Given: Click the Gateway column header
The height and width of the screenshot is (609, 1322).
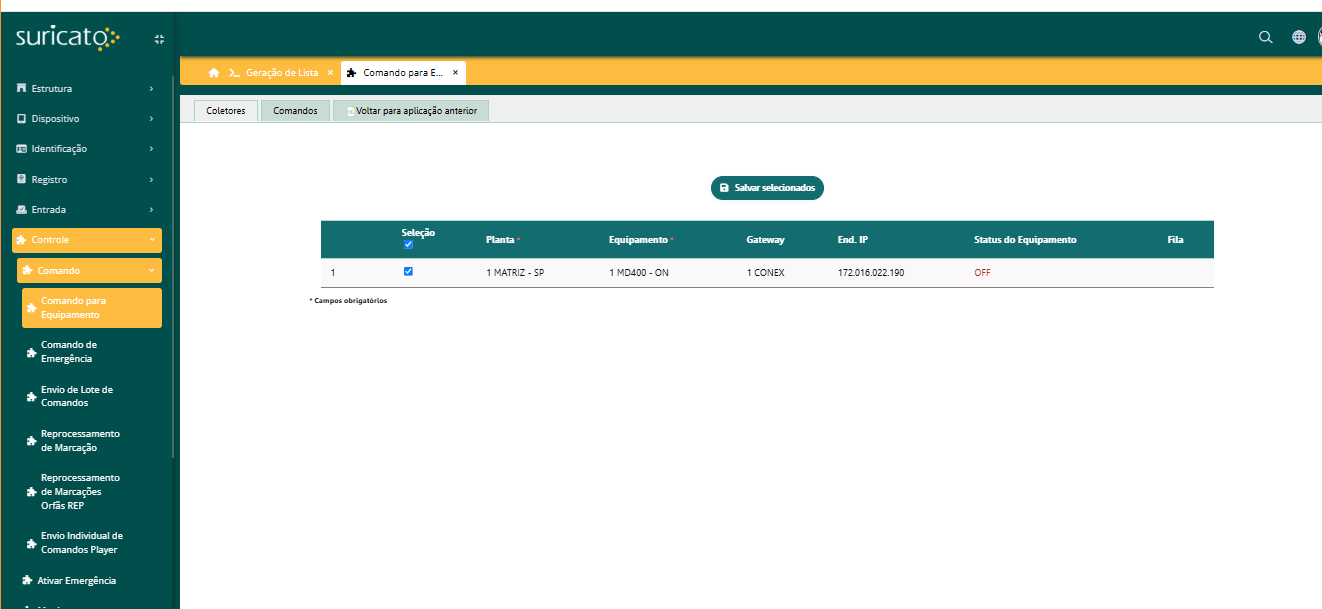Looking at the screenshot, I should (765, 240).
